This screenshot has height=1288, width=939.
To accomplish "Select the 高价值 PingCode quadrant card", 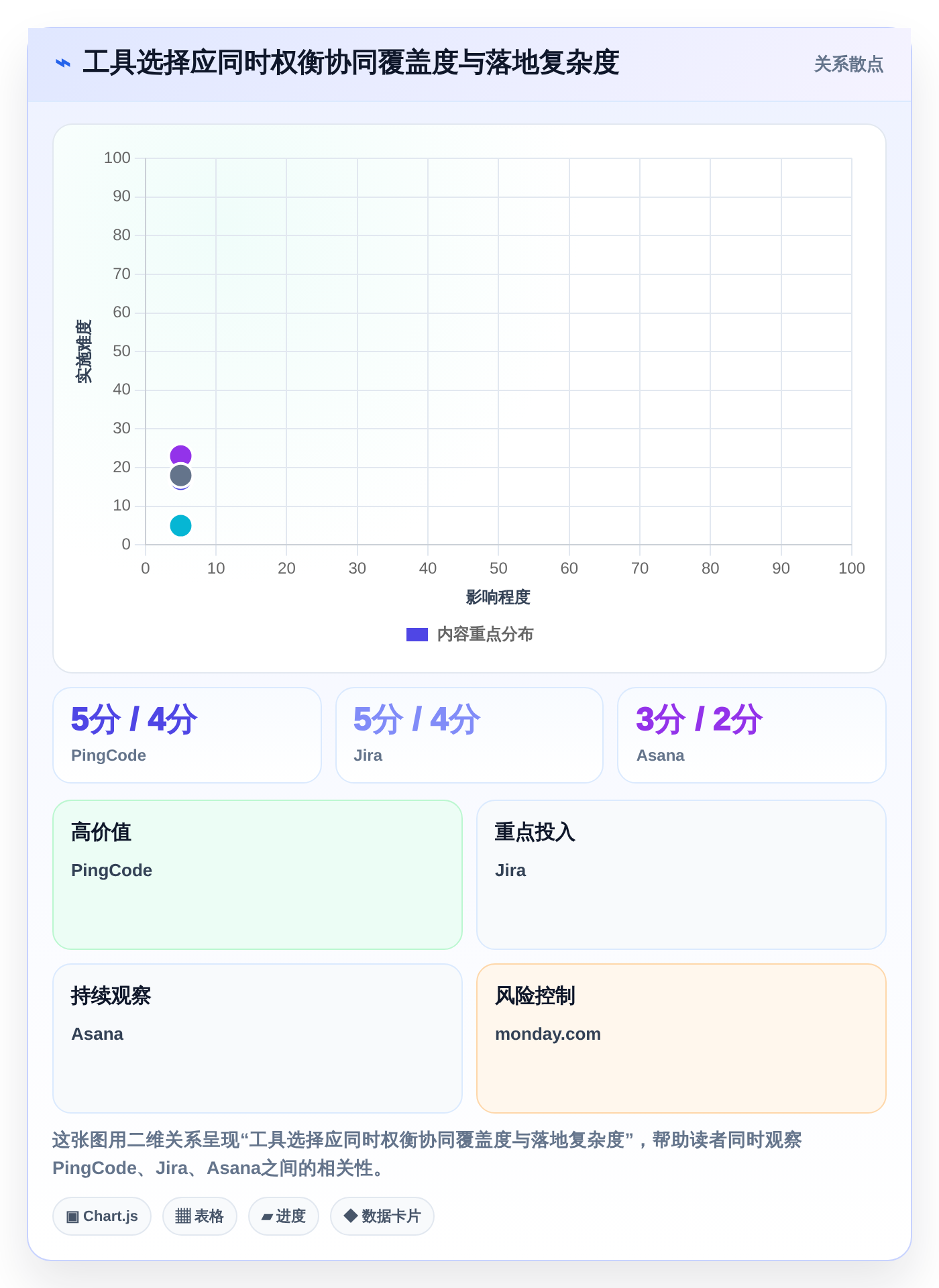I will tap(258, 875).
